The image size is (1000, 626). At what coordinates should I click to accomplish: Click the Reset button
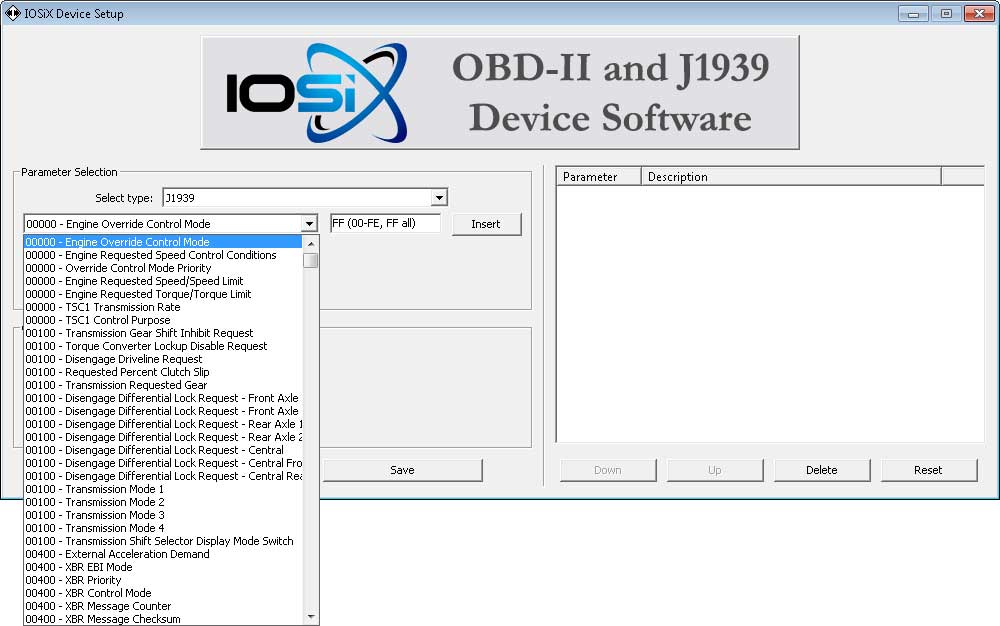pyautogui.click(x=928, y=470)
